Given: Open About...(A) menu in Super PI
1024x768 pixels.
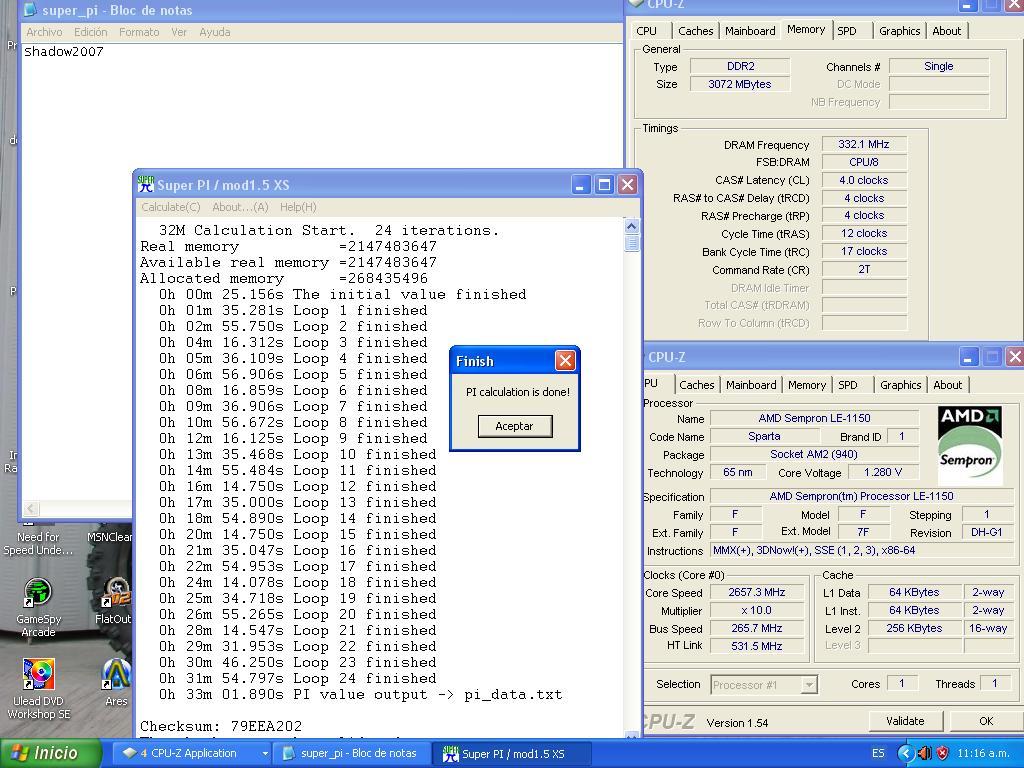Looking at the screenshot, I should click(x=240, y=207).
